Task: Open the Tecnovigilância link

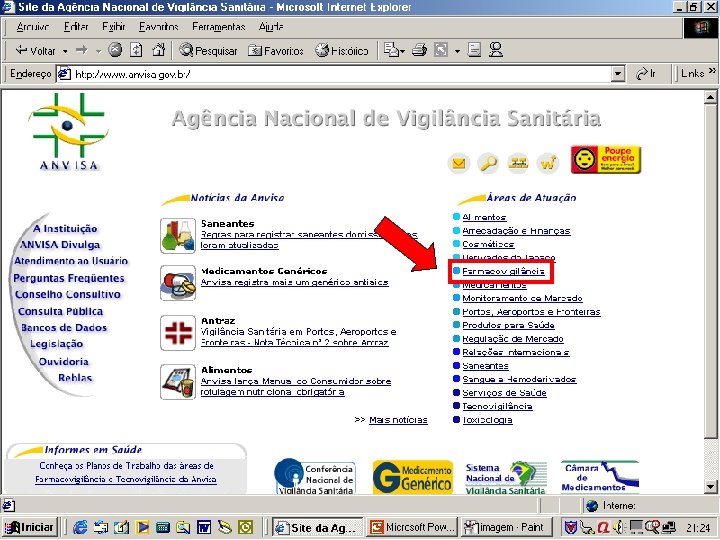Action: point(497,406)
